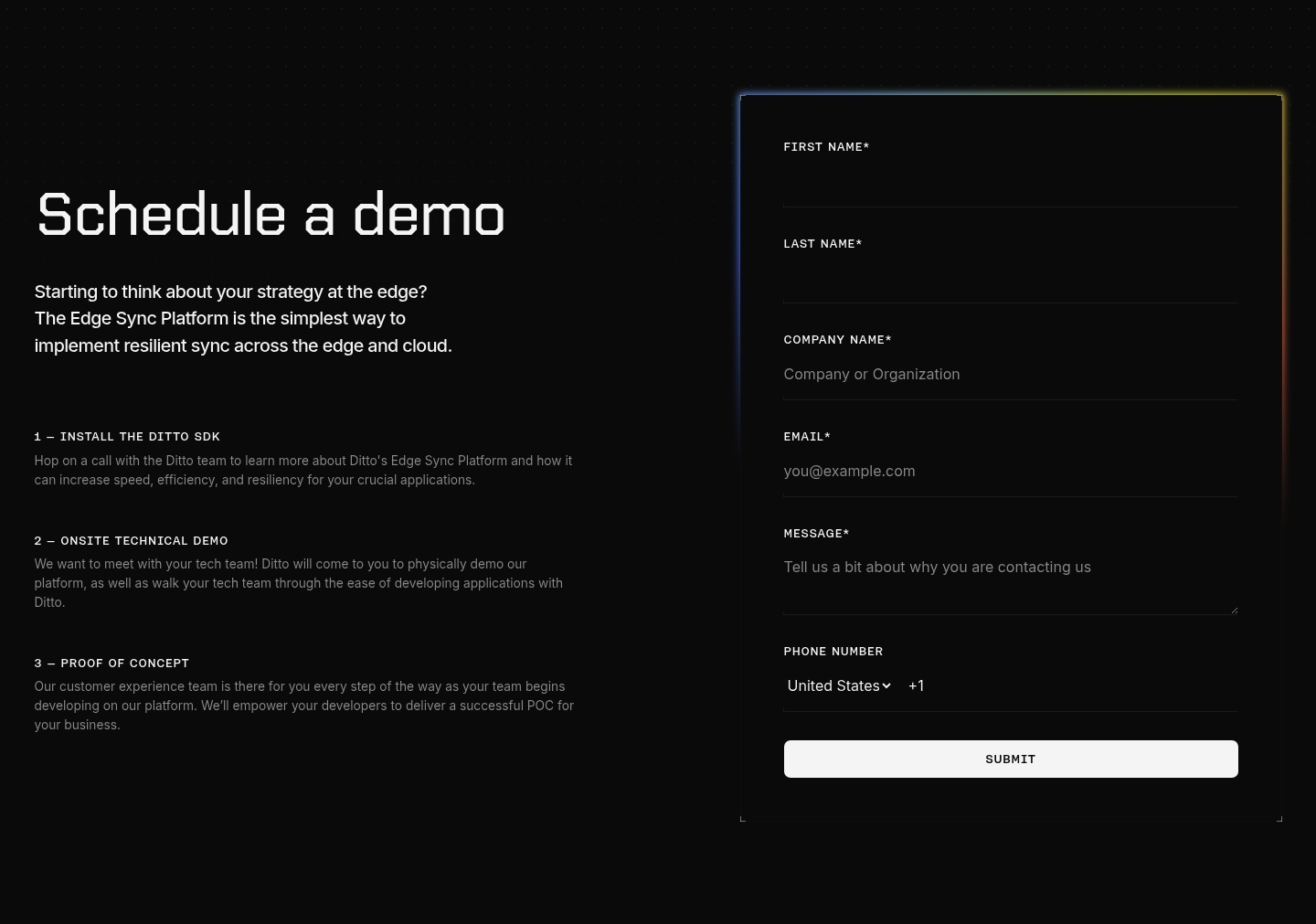The image size is (1316, 924).
Task: Click the 'FIRST NAME*' label
Action: pos(826,147)
